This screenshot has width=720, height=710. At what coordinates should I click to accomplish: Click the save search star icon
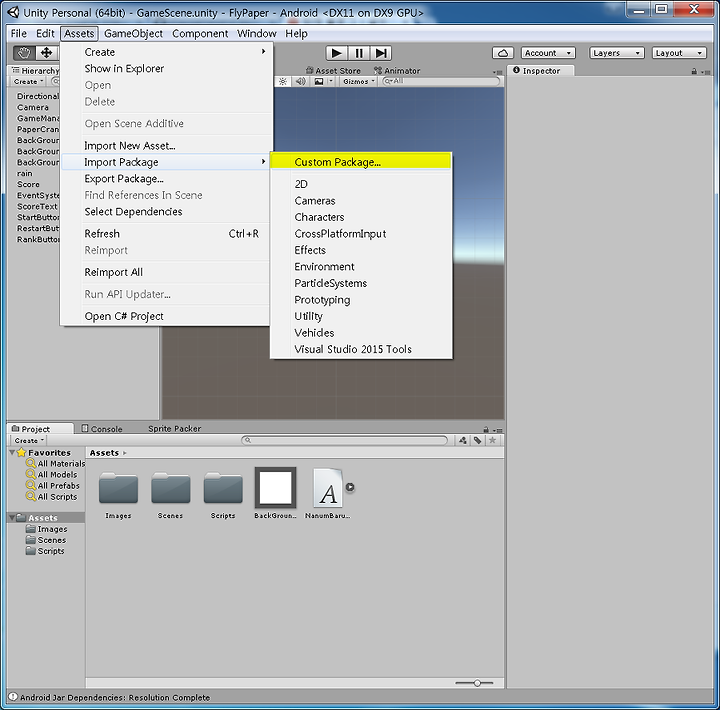pos(492,440)
